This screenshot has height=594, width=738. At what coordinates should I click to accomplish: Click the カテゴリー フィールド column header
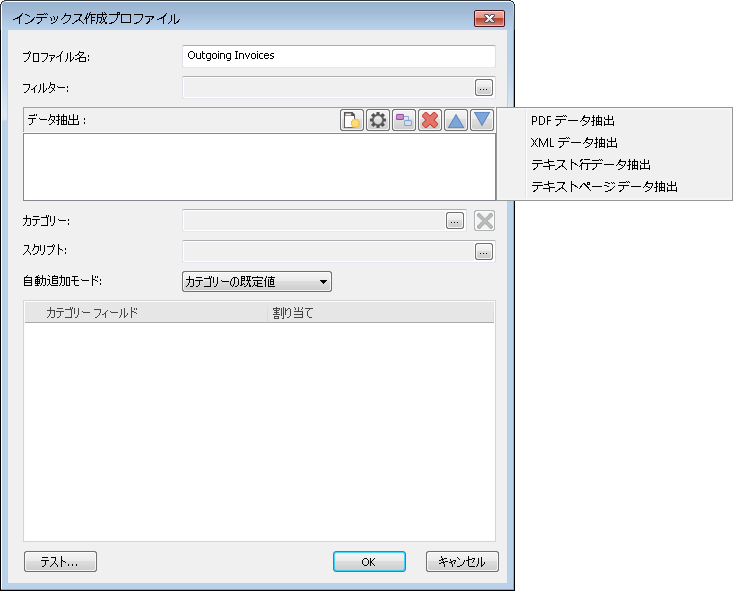(146, 313)
